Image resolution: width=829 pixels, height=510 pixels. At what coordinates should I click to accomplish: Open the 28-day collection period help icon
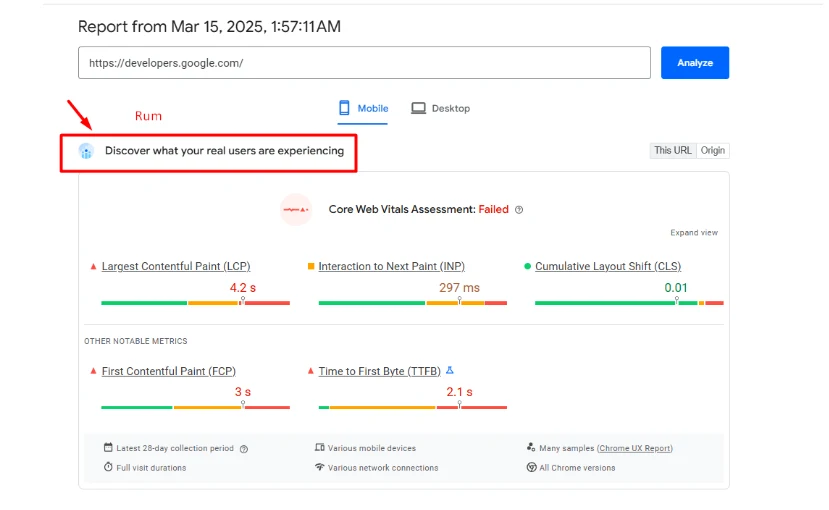click(244, 449)
